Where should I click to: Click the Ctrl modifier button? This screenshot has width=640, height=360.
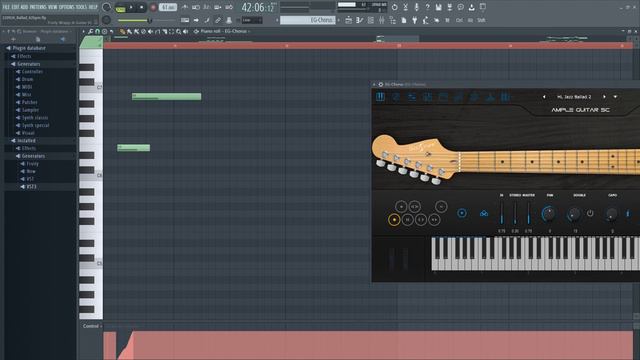(x=459, y=20)
